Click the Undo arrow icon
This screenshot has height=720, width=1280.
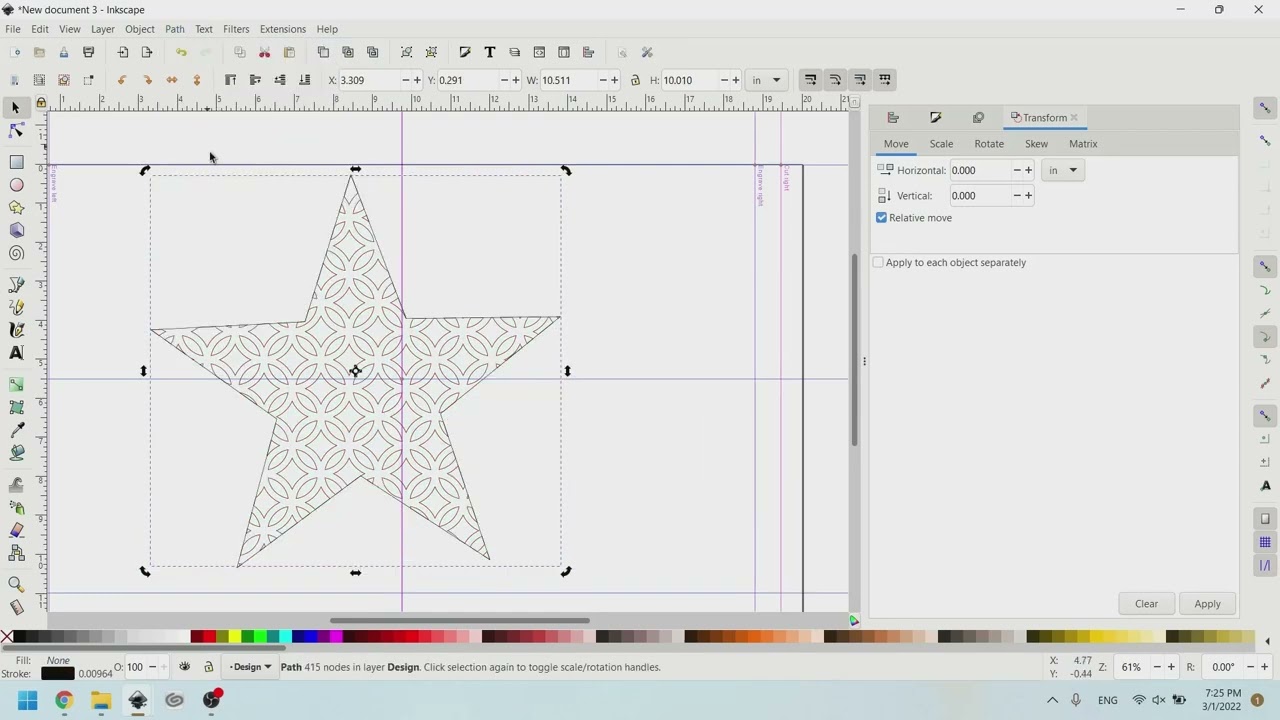[181, 52]
